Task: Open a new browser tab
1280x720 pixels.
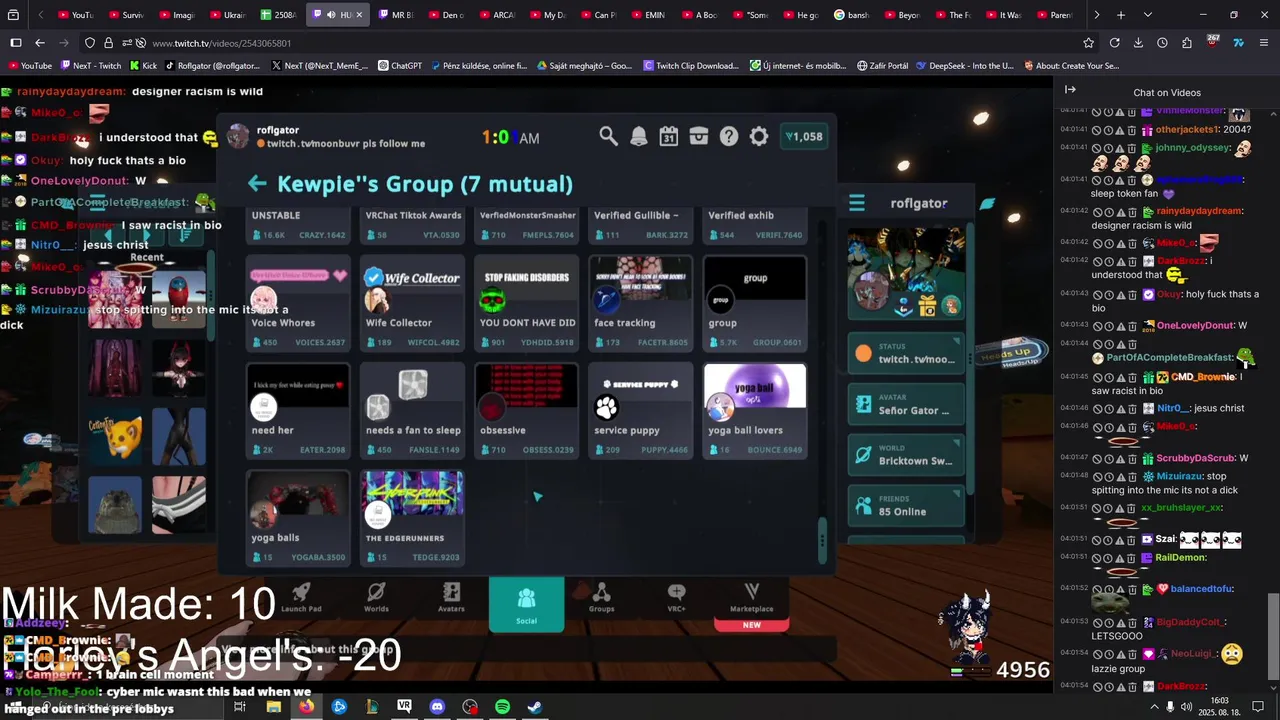Action: pyautogui.click(x=1121, y=15)
